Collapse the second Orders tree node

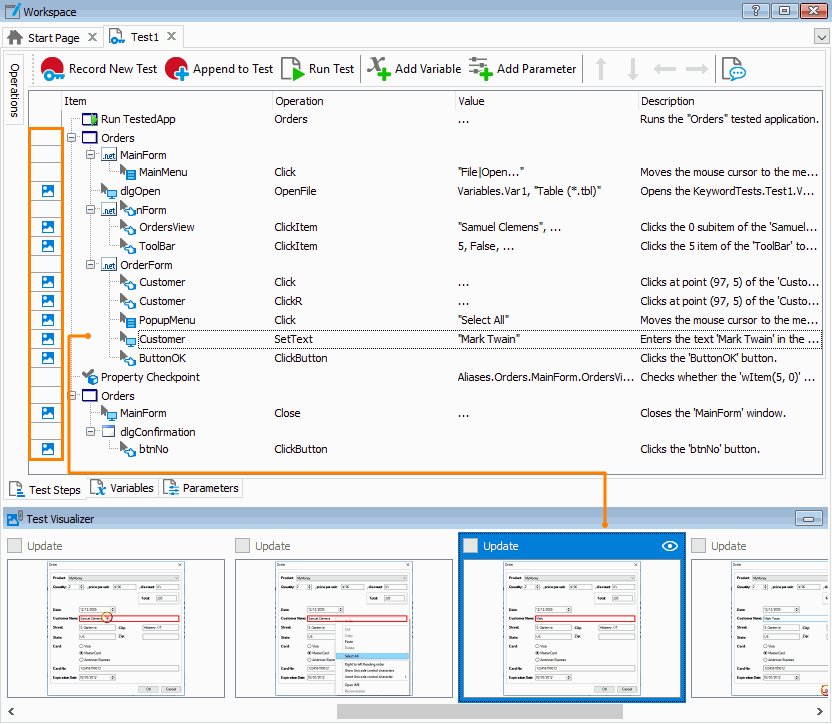[72, 396]
